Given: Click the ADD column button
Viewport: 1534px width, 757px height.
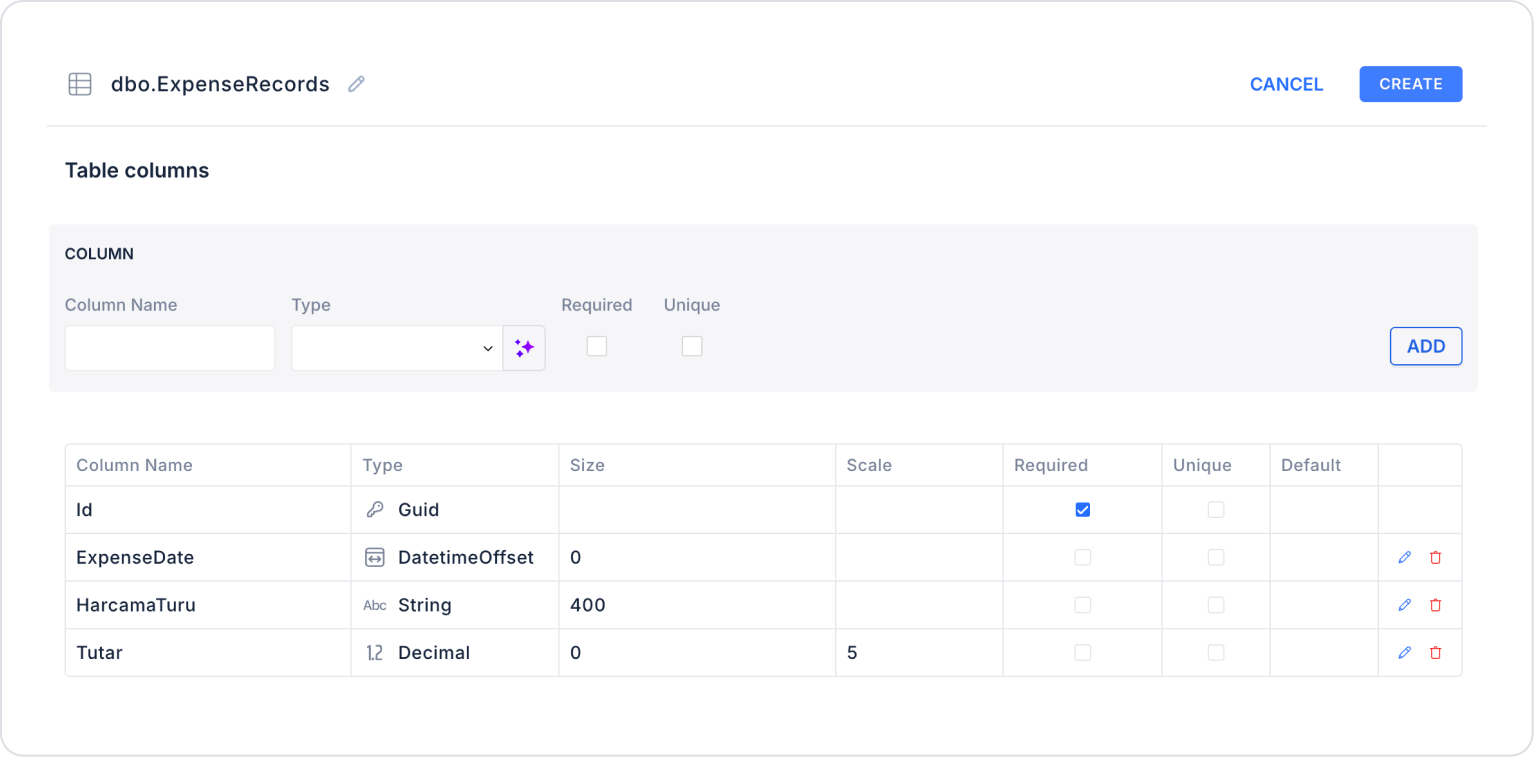Looking at the screenshot, I should tap(1426, 346).
